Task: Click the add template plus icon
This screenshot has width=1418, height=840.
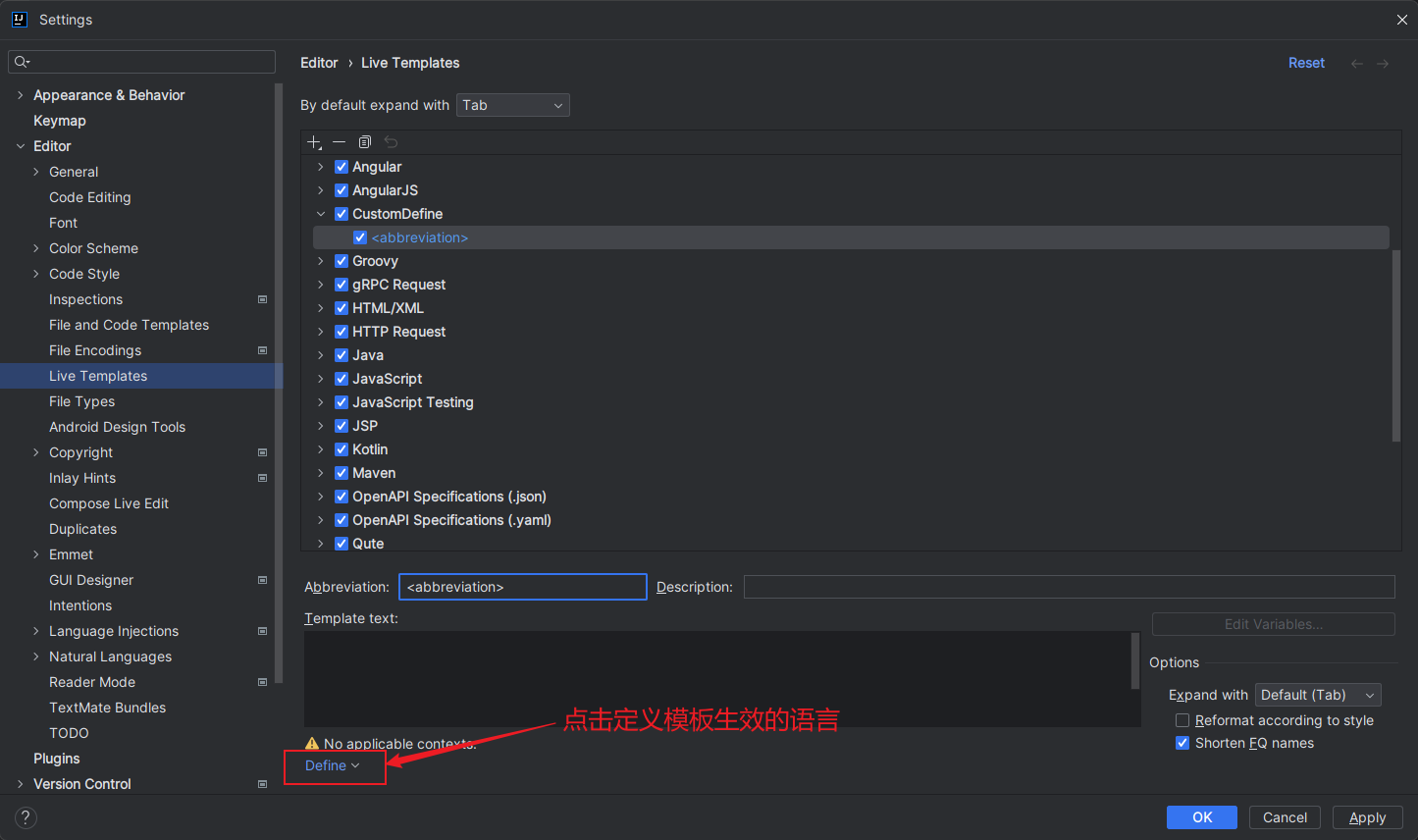Action: (314, 142)
